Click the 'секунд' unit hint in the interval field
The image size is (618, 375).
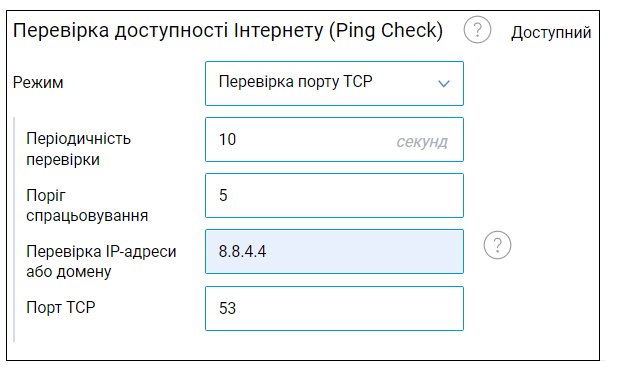(422, 142)
